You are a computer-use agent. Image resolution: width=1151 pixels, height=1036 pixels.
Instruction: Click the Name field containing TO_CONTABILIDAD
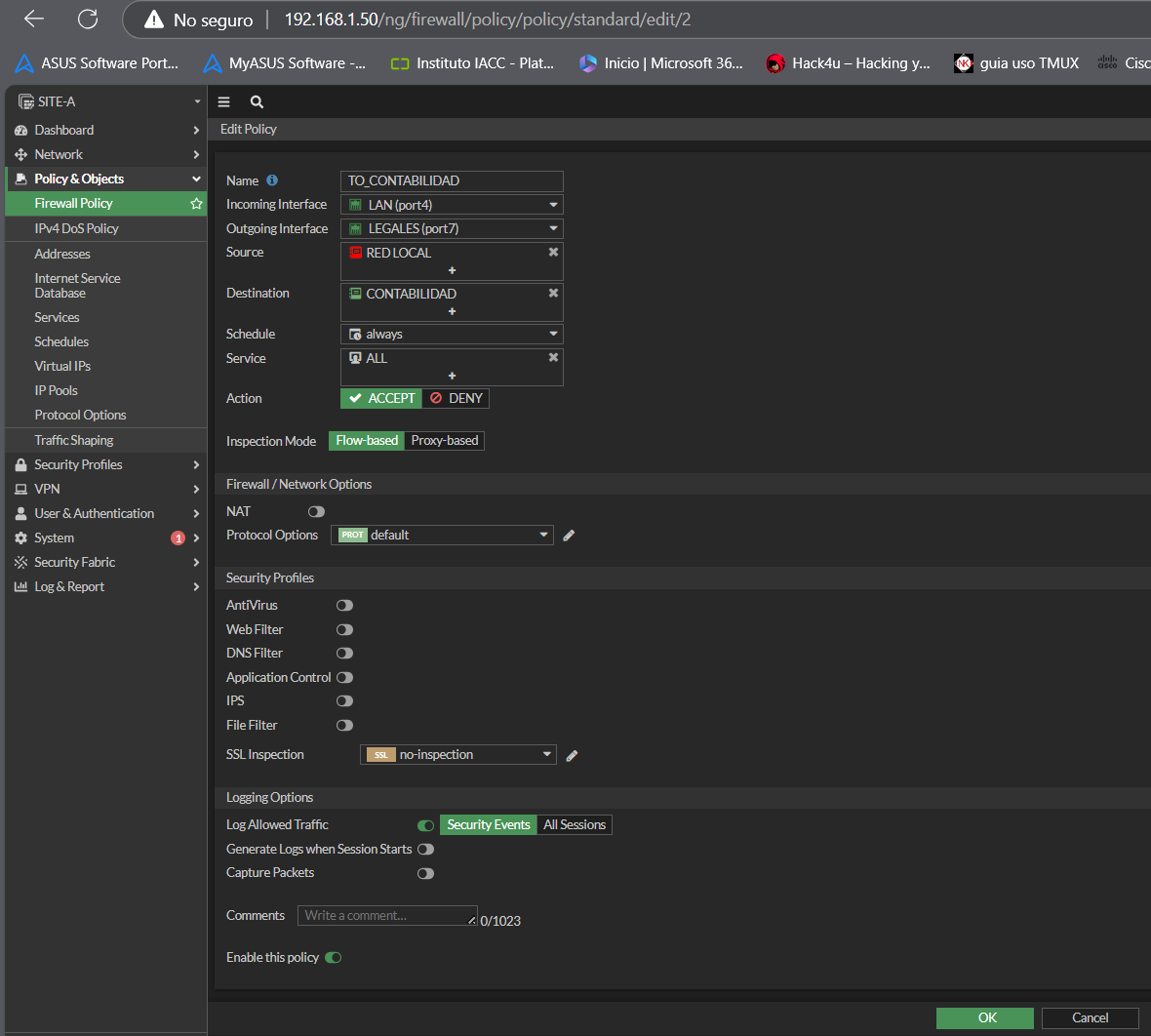click(x=452, y=180)
